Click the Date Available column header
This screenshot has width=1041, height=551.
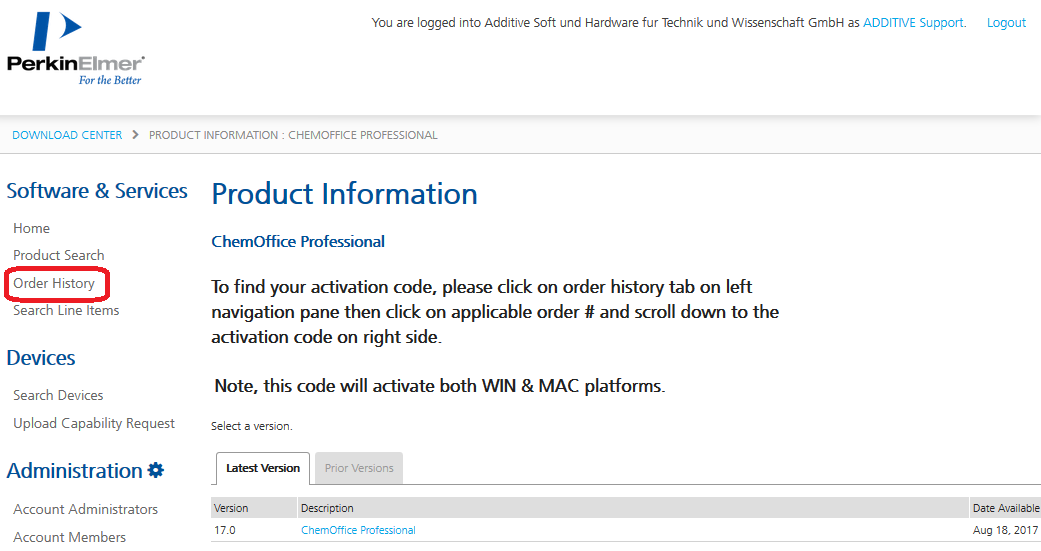tap(1006, 508)
